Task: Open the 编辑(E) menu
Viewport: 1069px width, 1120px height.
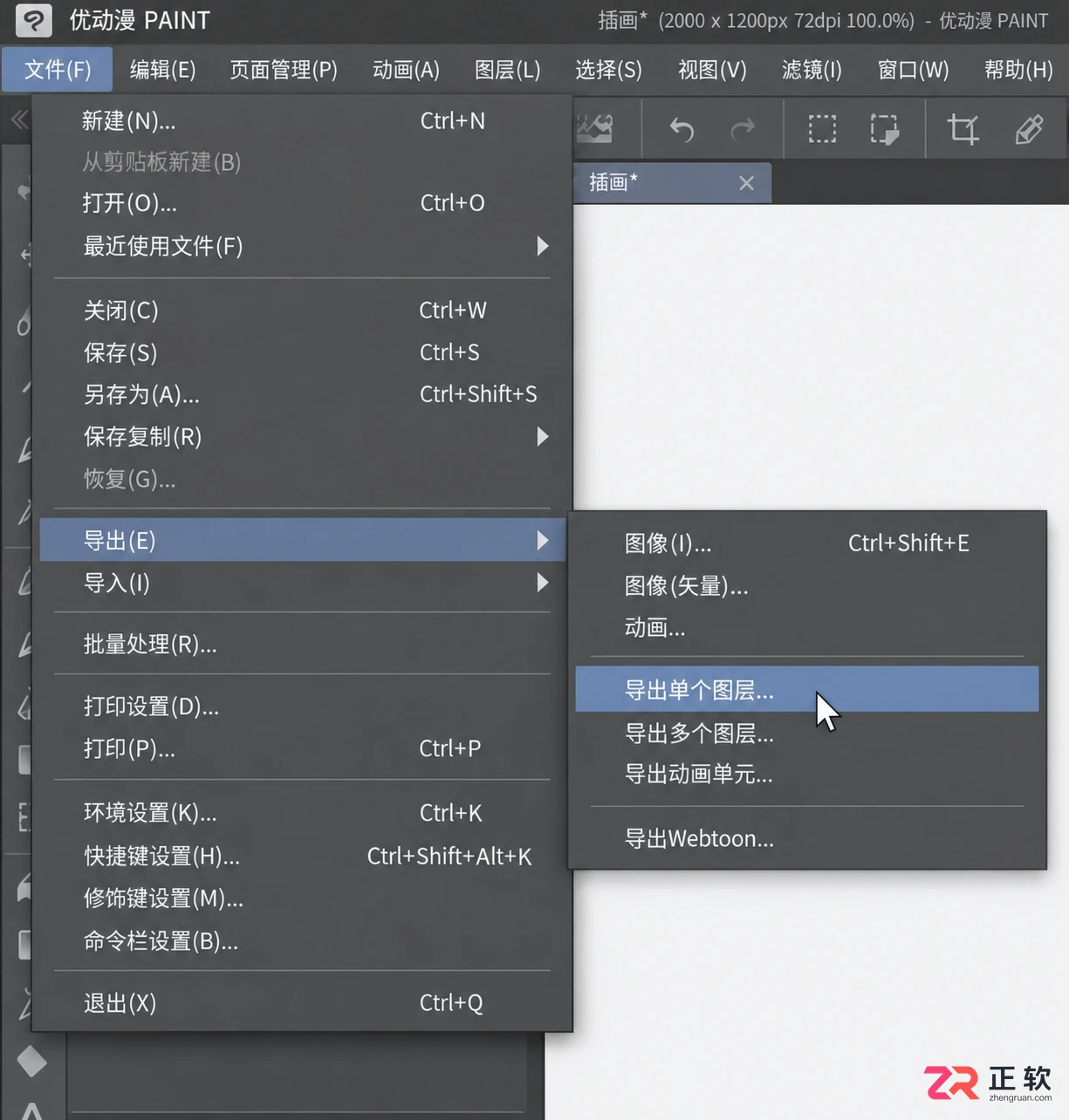Action: (162, 69)
